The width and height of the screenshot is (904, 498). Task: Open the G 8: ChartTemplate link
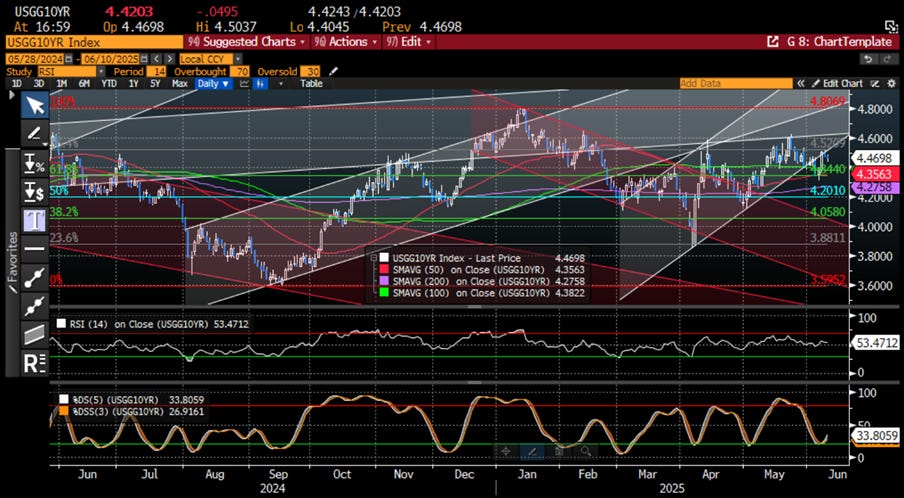click(837, 42)
